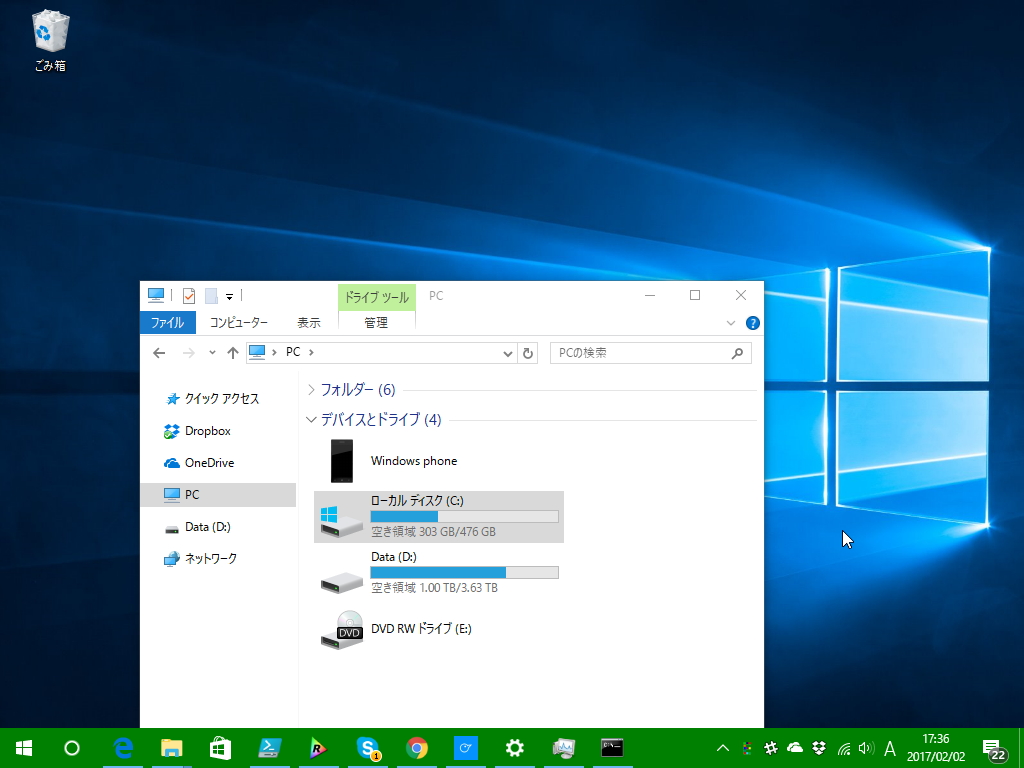Open the Wi-Fi network tray icon
Image resolution: width=1024 pixels, height=768 pixels.
click(844, 748)
